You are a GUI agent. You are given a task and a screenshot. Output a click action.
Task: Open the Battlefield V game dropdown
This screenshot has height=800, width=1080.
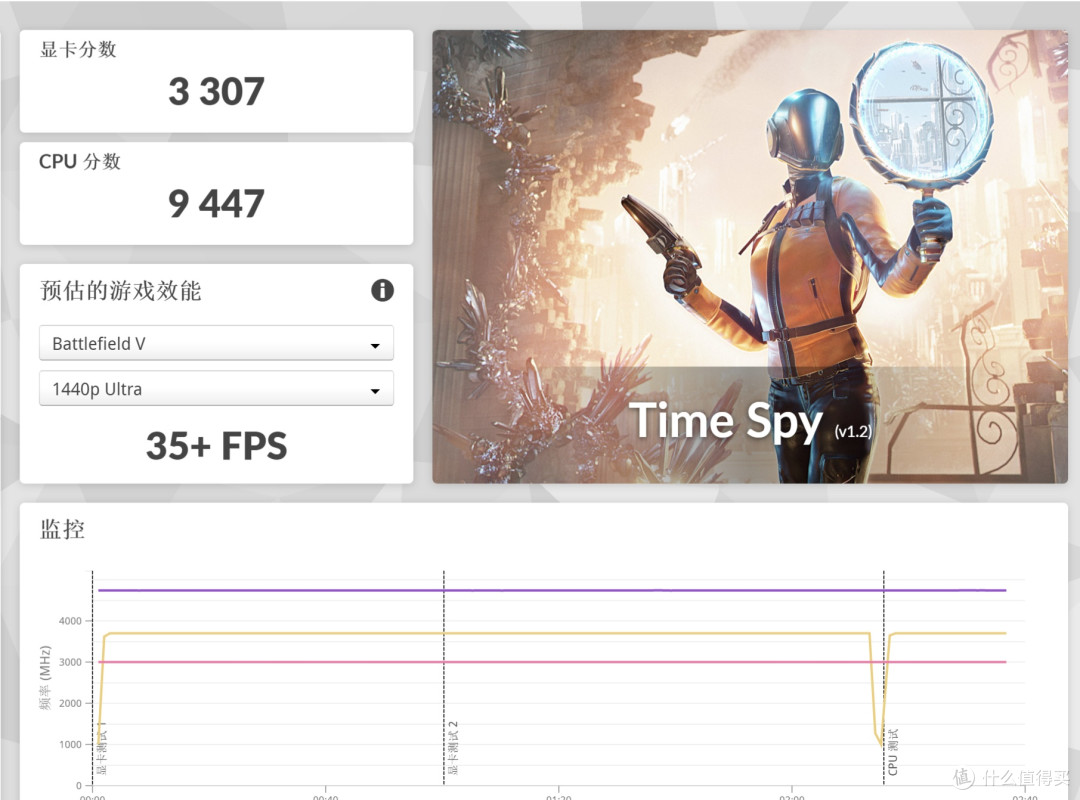[x=216, y=343]
